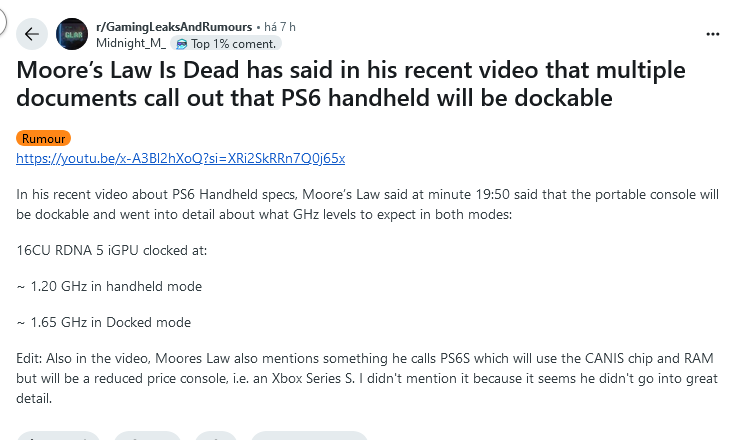Click the Edit paragraph mentioning PS6S

(367, 378)
